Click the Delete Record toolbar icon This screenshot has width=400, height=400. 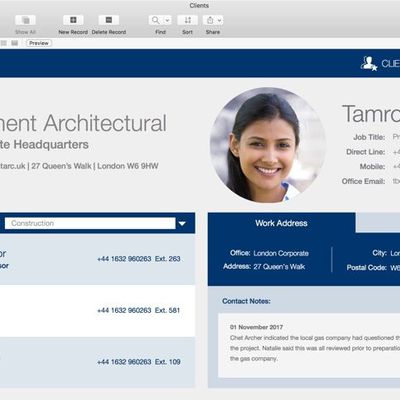coord(109,20)
